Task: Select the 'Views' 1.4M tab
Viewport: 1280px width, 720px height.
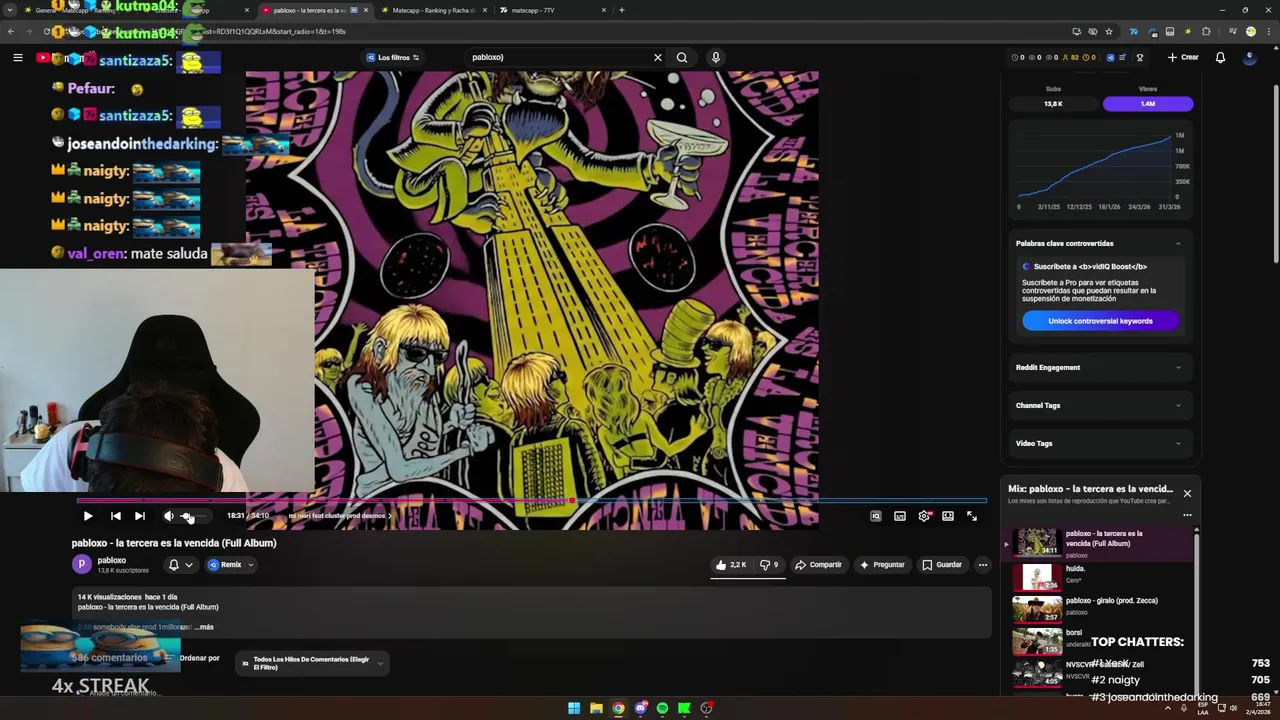Action: click(1147, 104)
